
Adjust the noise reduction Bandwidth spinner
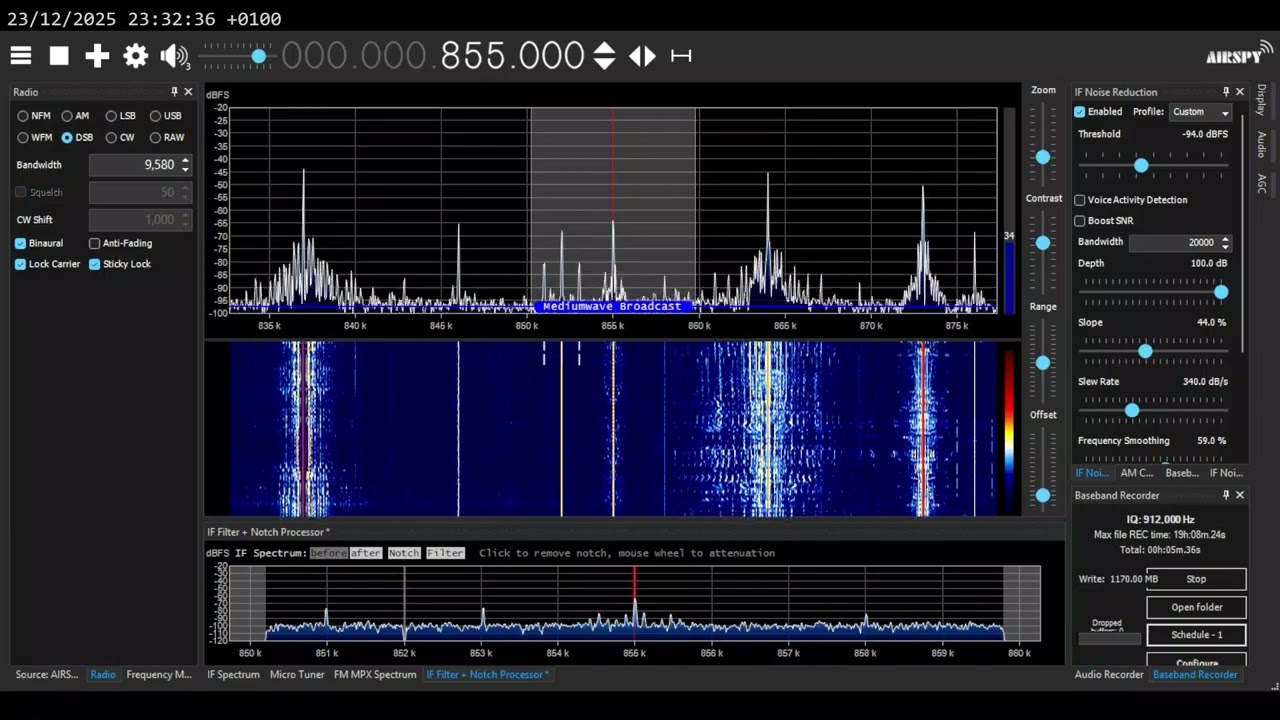point(1225,242)
